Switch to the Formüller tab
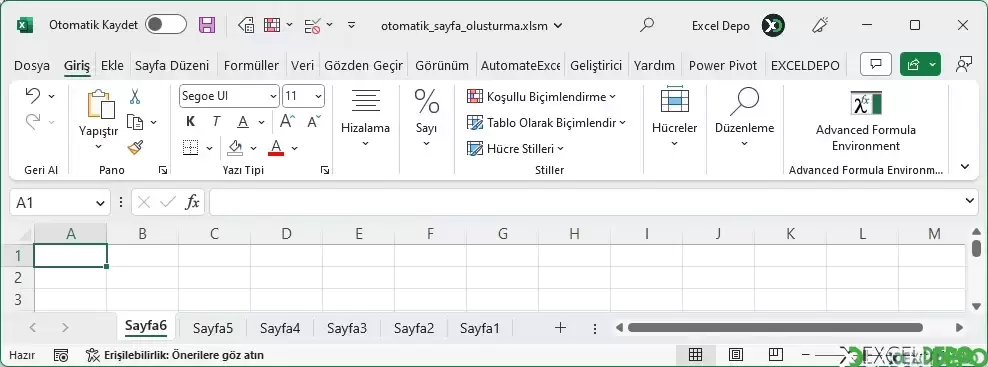 (x=251, y=66)
